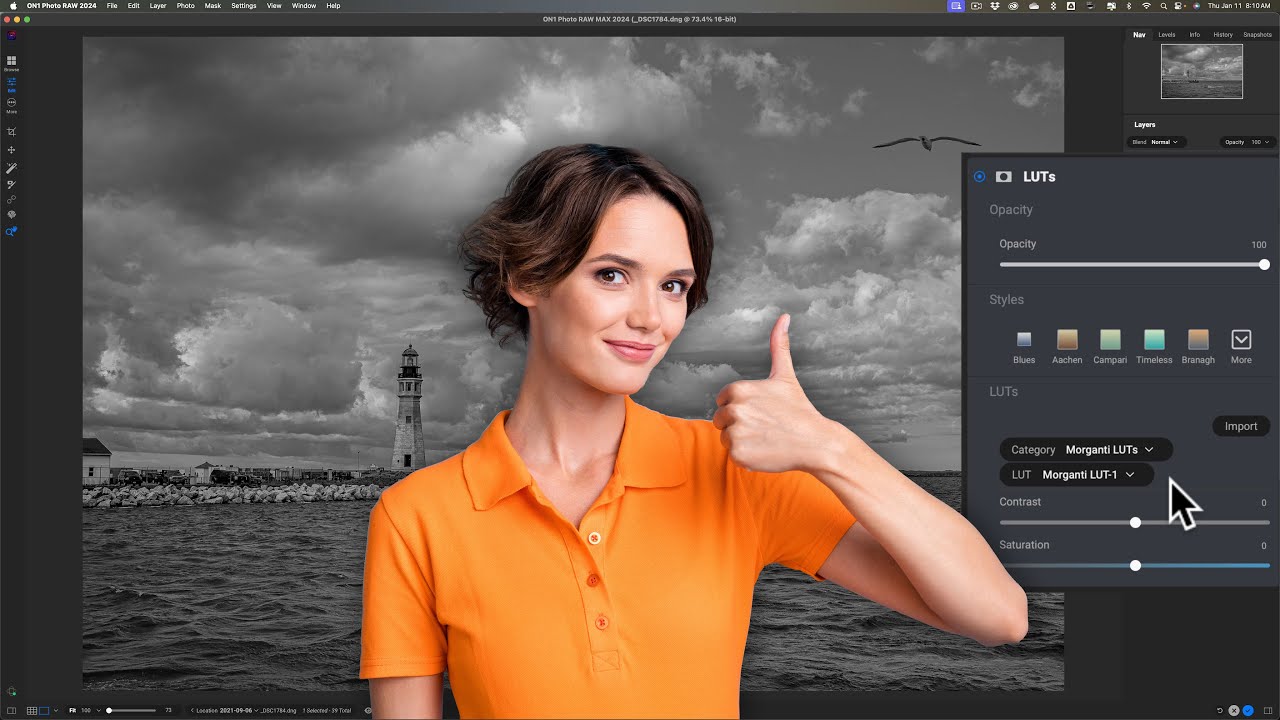Switch to the Levels tab
This screenshot has width=1280, height=720.
[x=1167, y=35]
